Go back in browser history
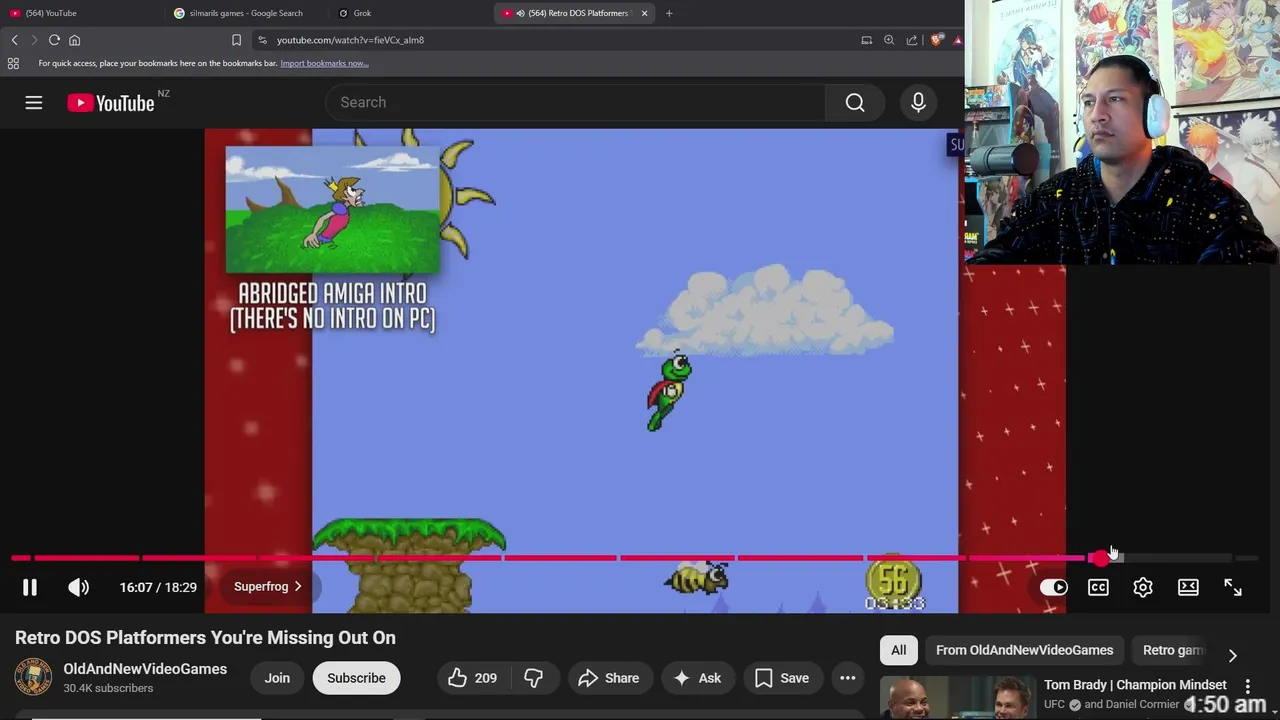The image size is (1280, 720). pos(14,40)
